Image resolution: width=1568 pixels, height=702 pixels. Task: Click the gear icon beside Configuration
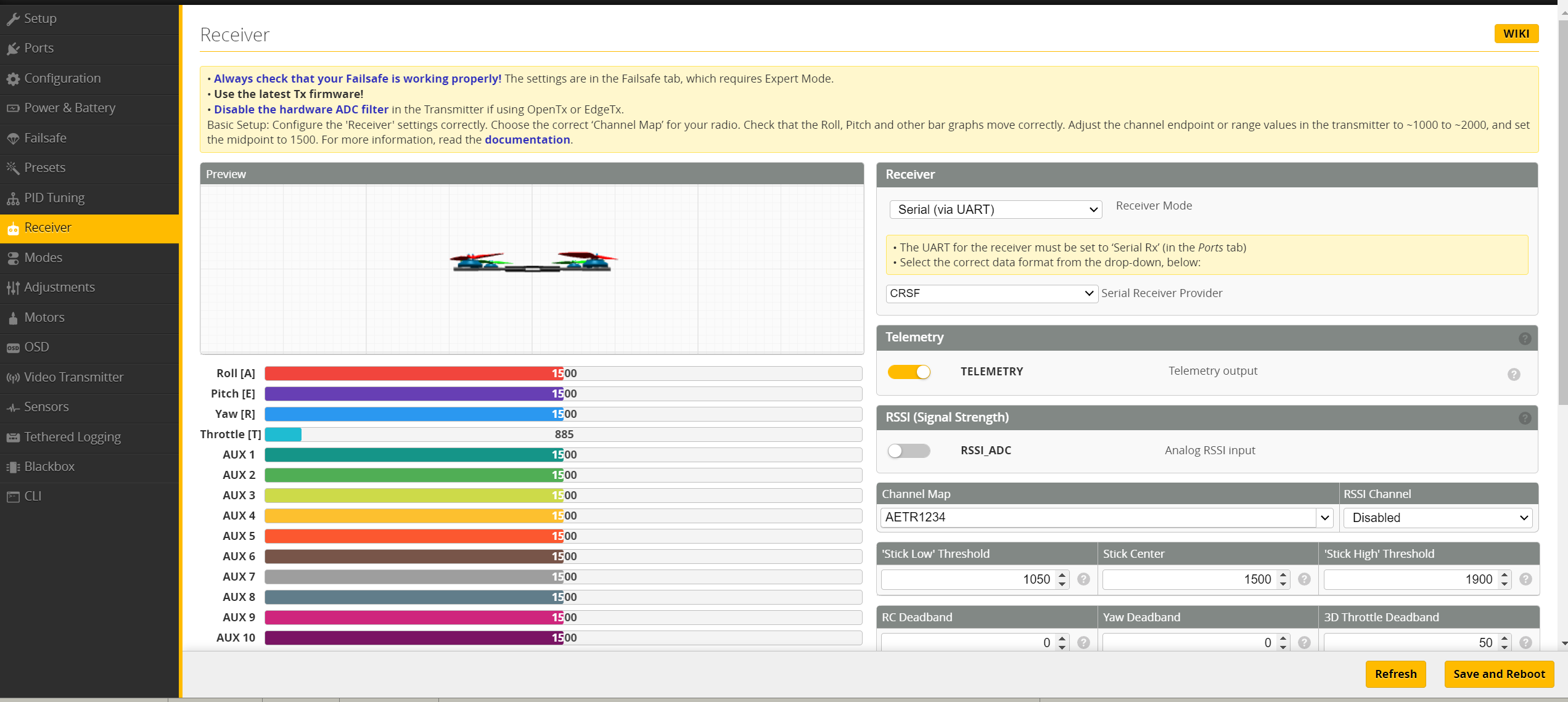point(13,79)
